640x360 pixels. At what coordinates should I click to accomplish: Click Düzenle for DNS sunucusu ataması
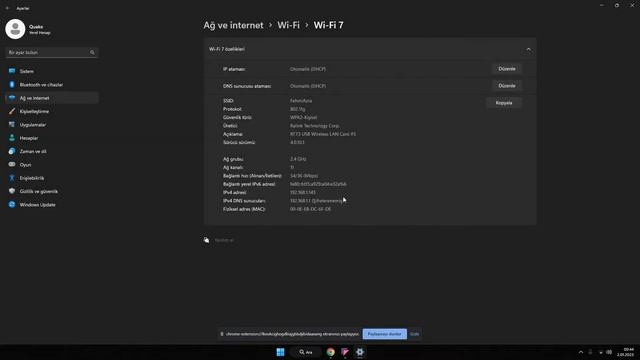(507, 86)
